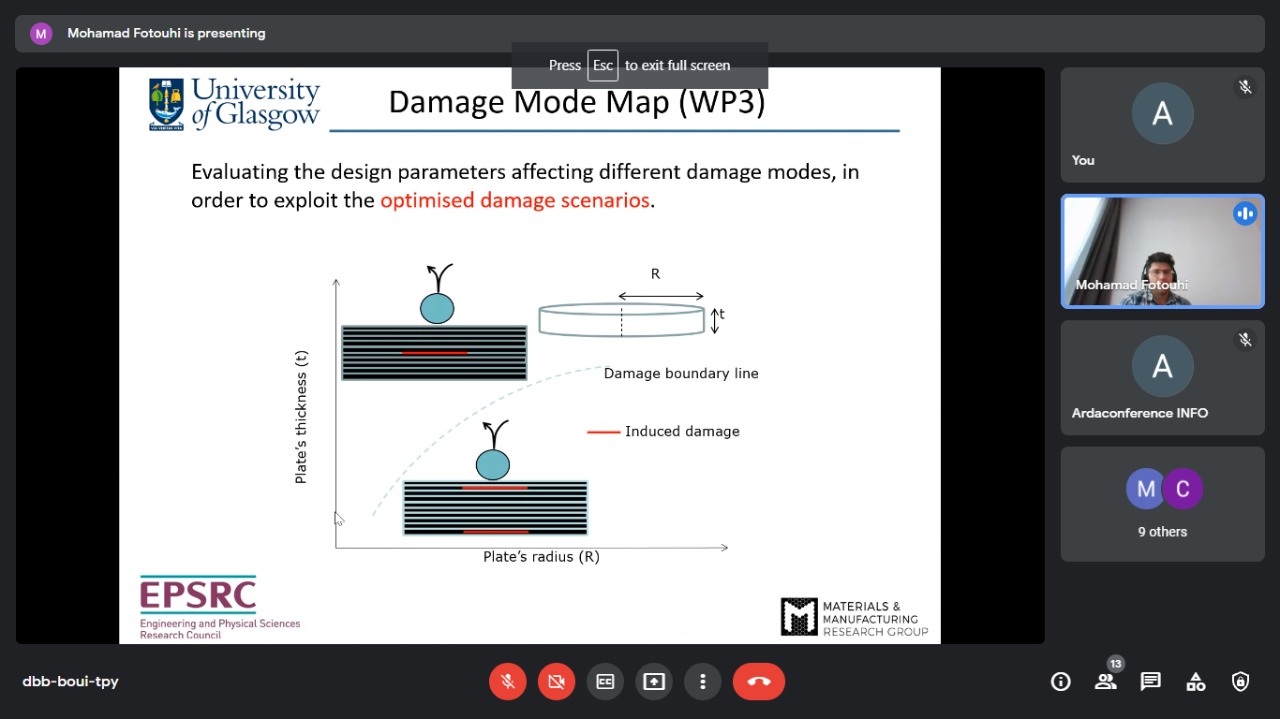1280x719 pixels.
Task: Click the Materials & Manufacturing Research Group logo
Action: [x=854, y=617]
